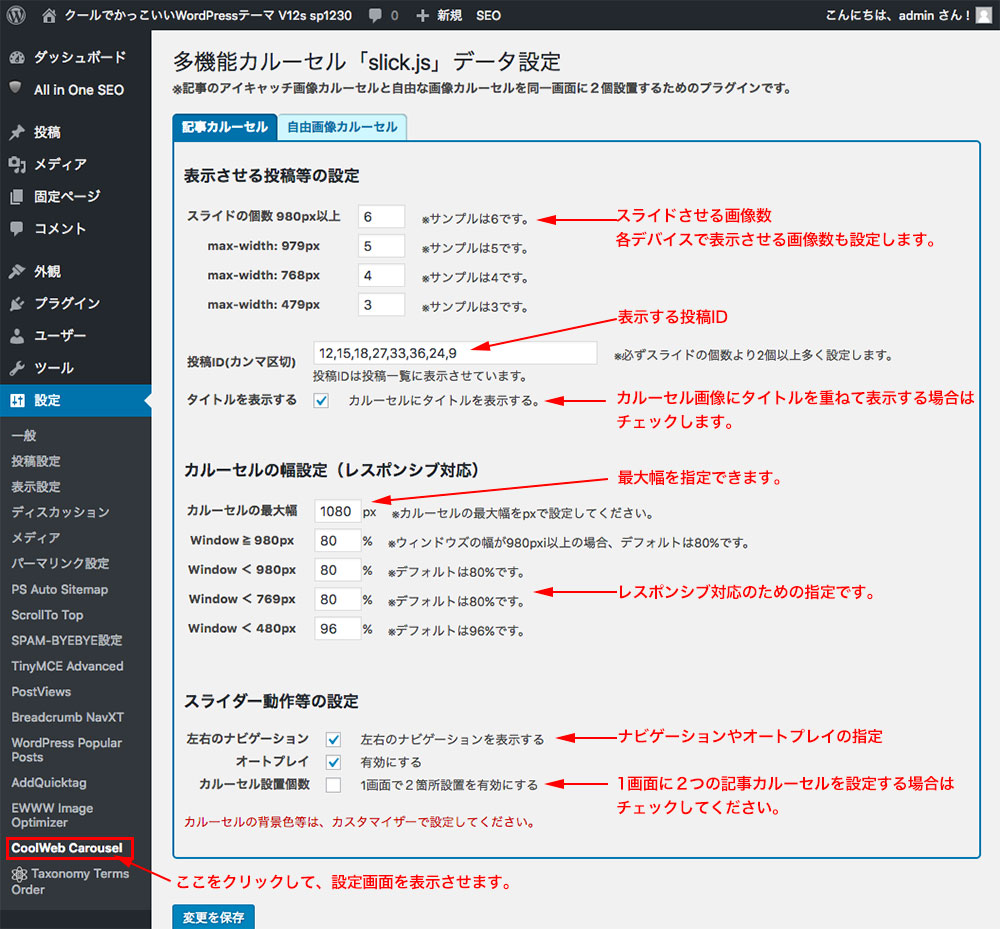The height and width of the screenshot is (929, 1000).
Task: Click the home site icon
Action: [x=49, y=15]
